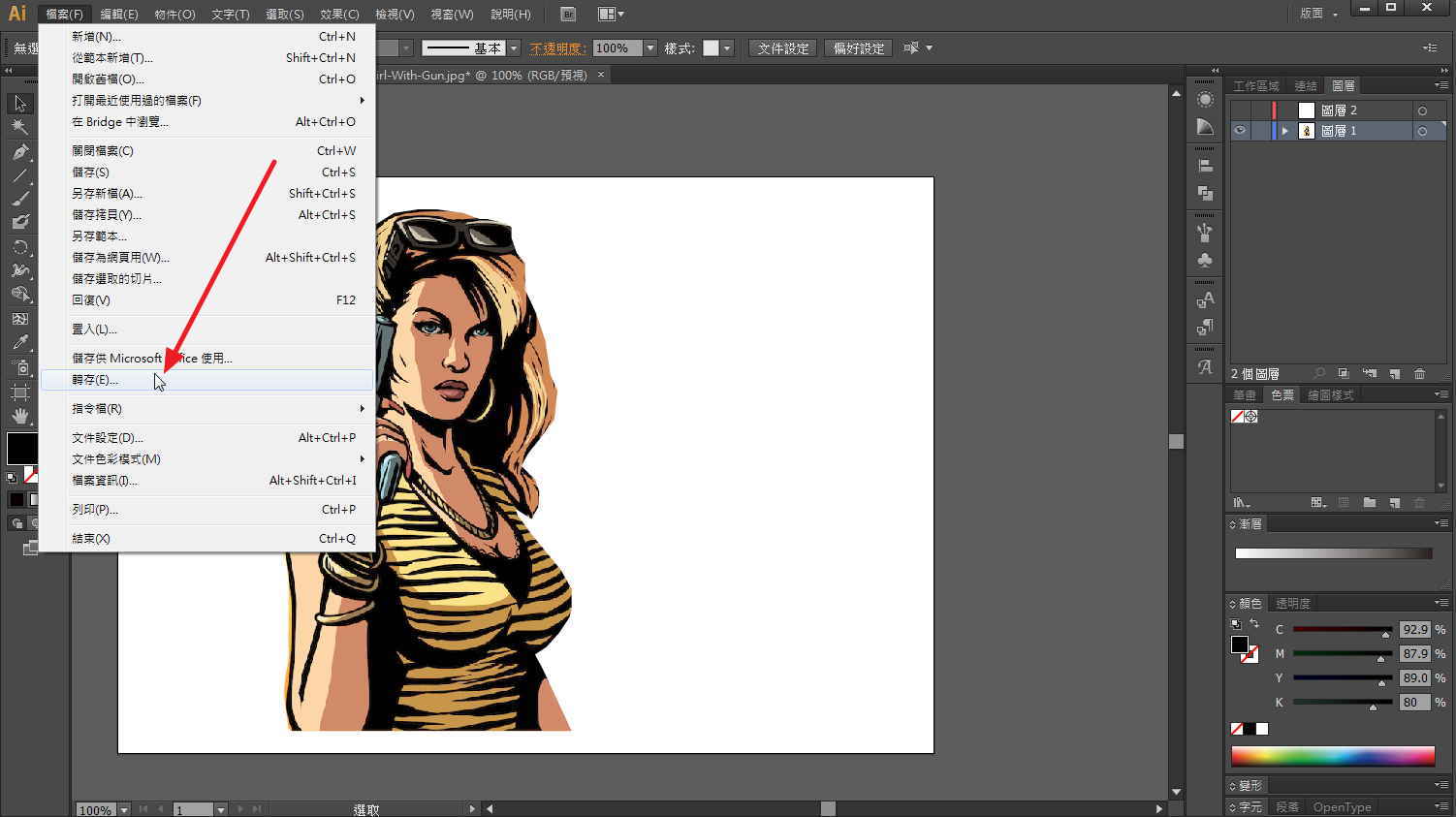Open the 樣式 style swatch dropdown
The height and width of the screenshot is (817, 1456).
[x=727, y=48]
